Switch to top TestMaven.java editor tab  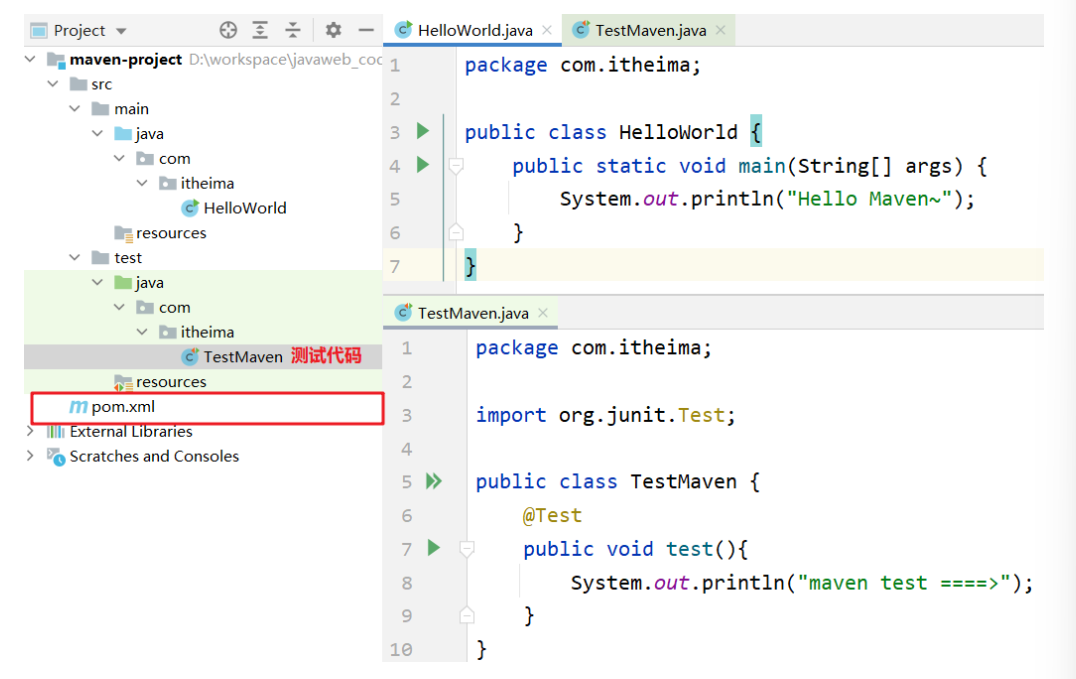[x=651, y=30]
